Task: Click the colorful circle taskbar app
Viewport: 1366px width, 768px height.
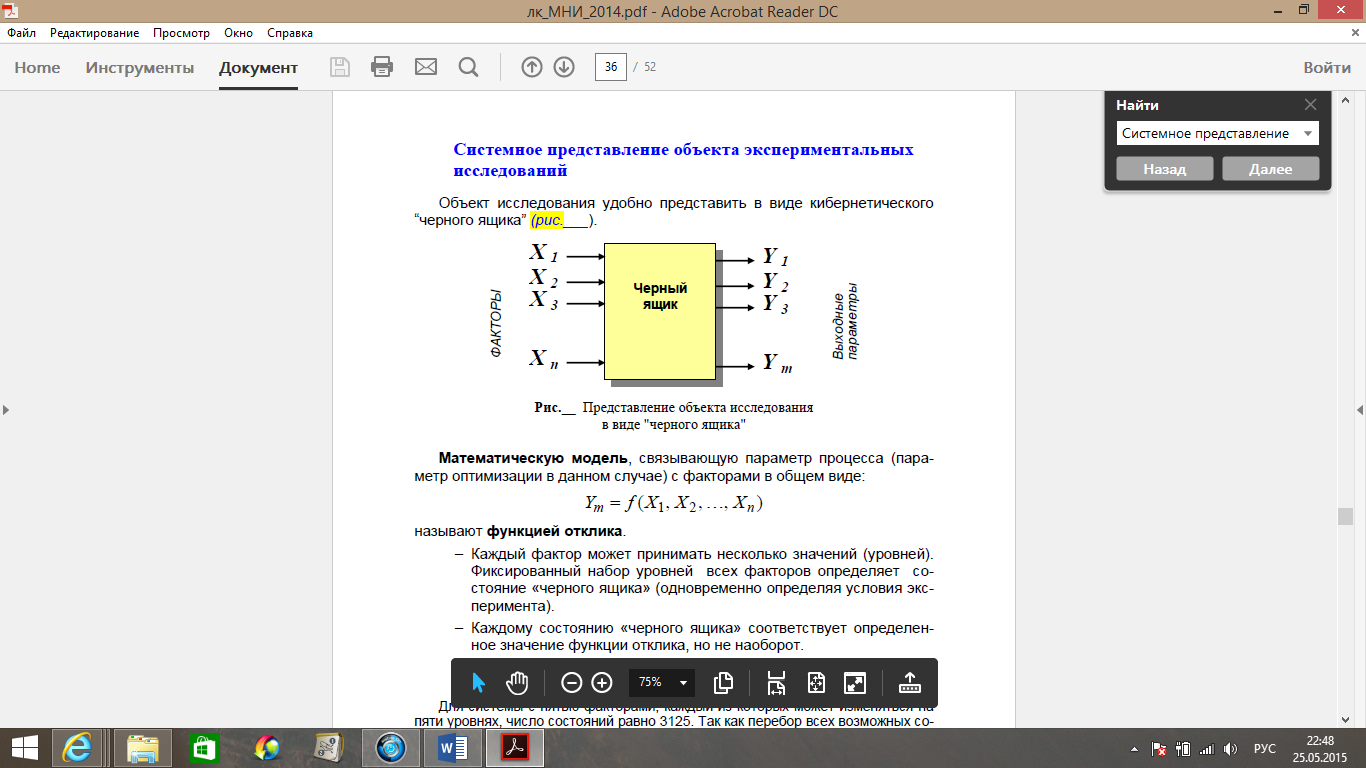Action: (267, 747)
